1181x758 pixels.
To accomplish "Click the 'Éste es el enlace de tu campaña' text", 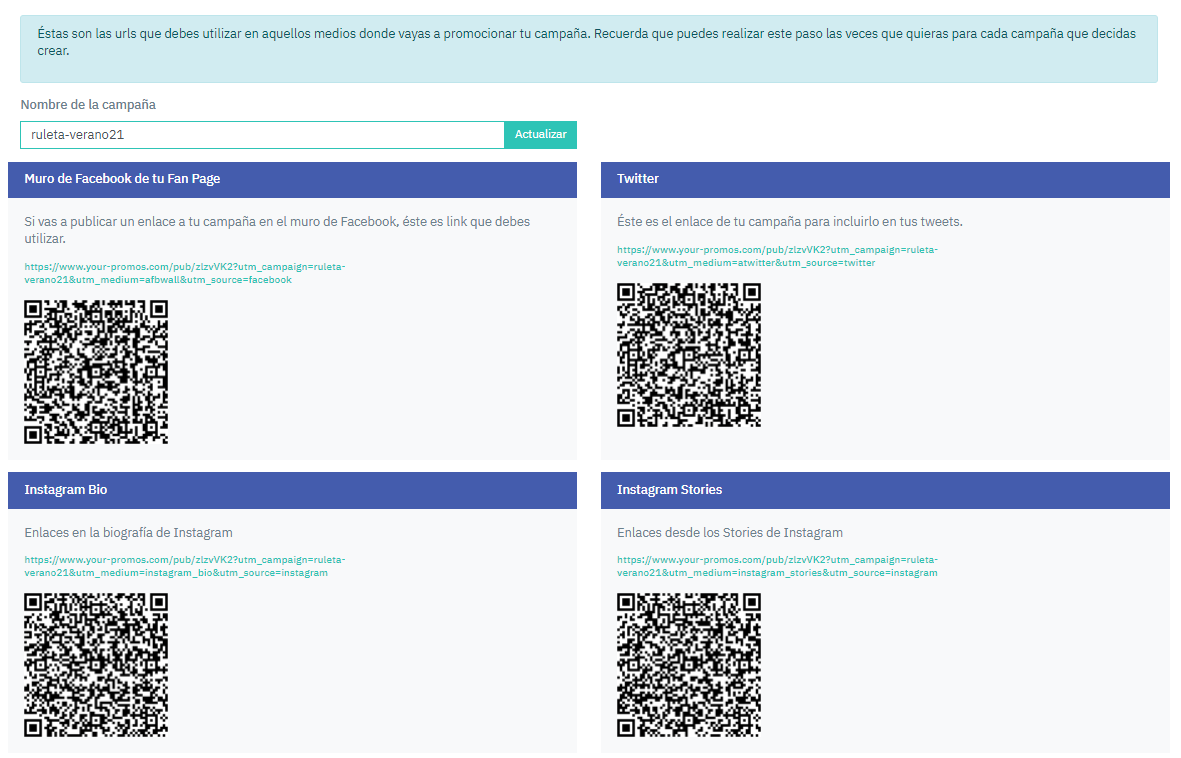I will click(x=789, y=222).
